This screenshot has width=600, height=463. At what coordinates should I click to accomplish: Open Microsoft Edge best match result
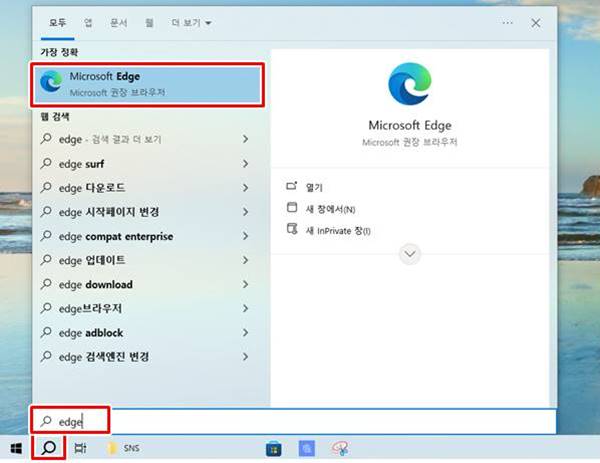(147, 85)
